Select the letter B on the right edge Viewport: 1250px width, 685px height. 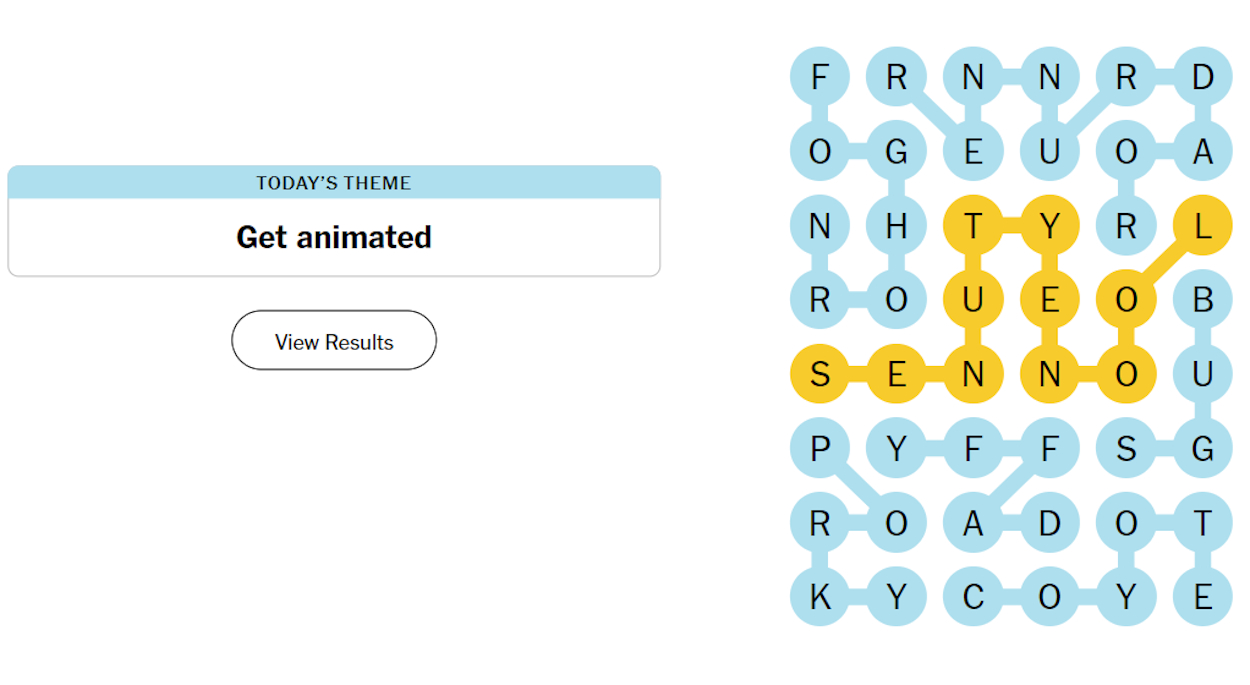[x=1202, y=299]
